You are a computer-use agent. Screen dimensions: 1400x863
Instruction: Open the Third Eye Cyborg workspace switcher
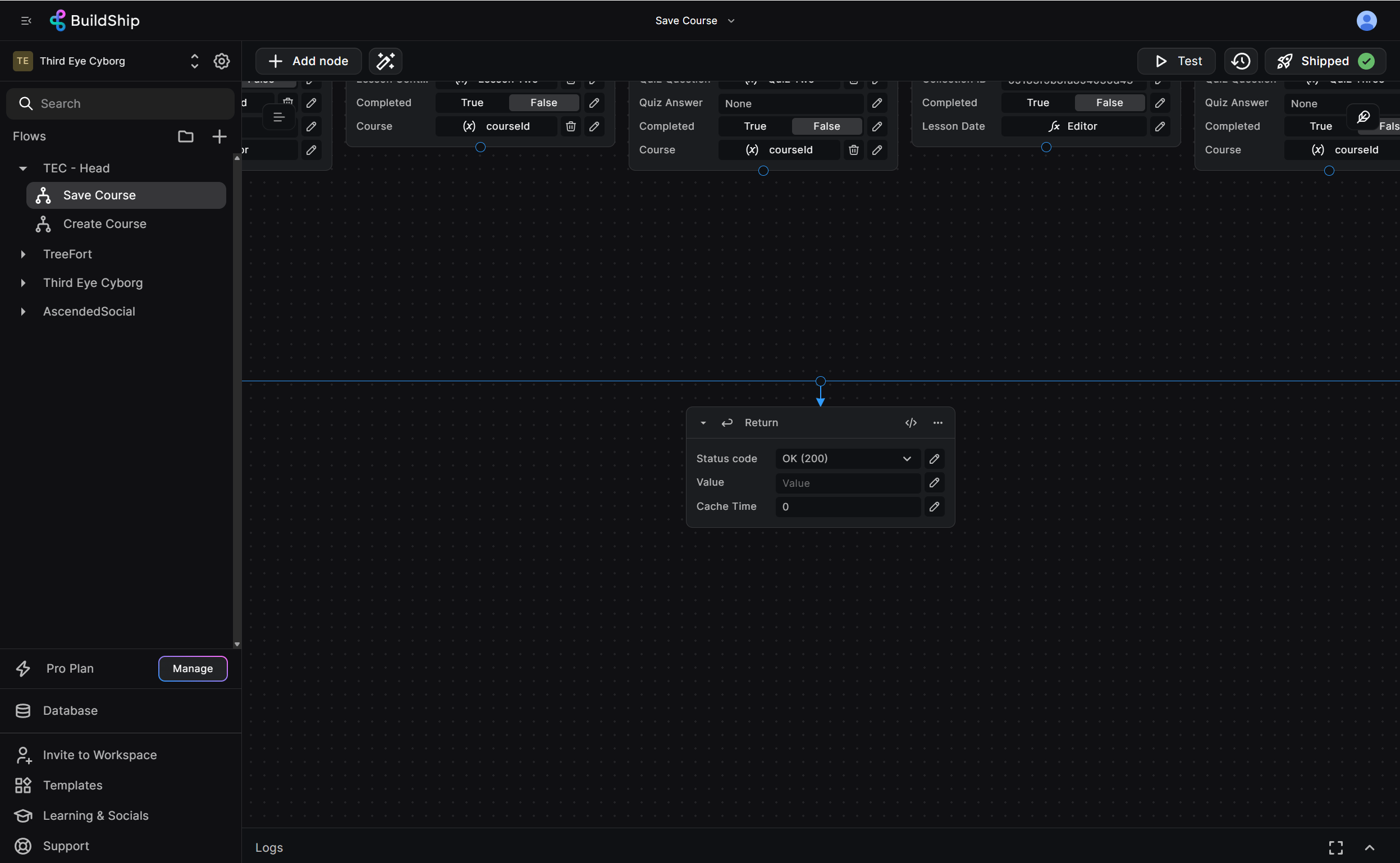point(195,61)
